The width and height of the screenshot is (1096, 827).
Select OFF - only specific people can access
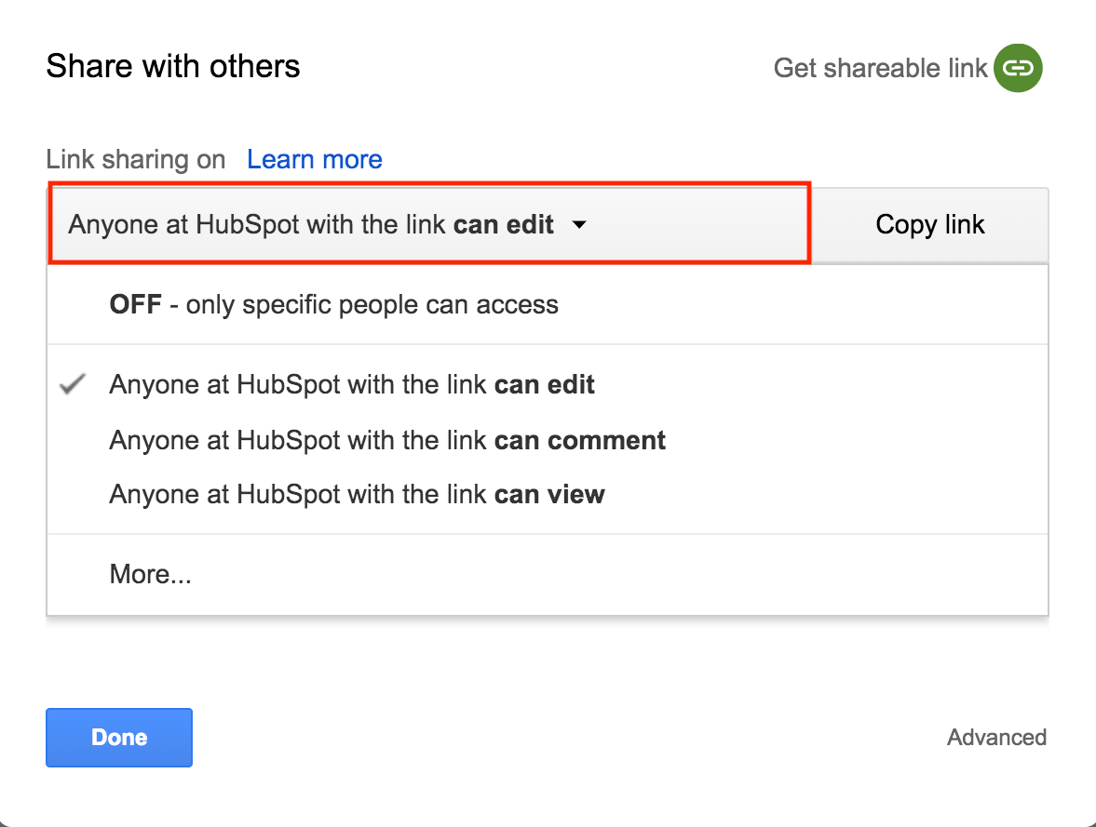tap(333, 304)
